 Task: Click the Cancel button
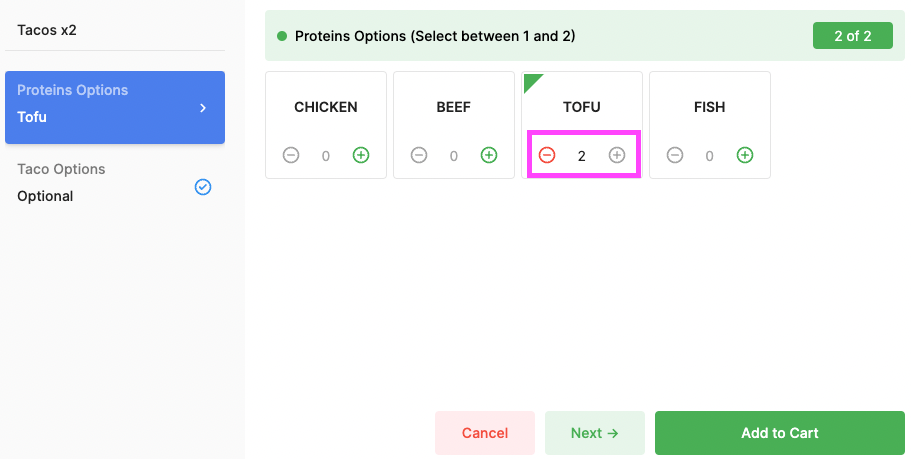point(485,433)
